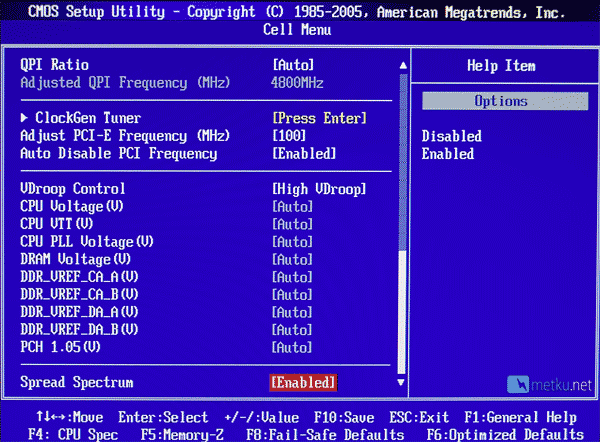This screenshot has height=442, width=600.
Task: Select the VDroop Control setting
Action: tap(73, 189)
